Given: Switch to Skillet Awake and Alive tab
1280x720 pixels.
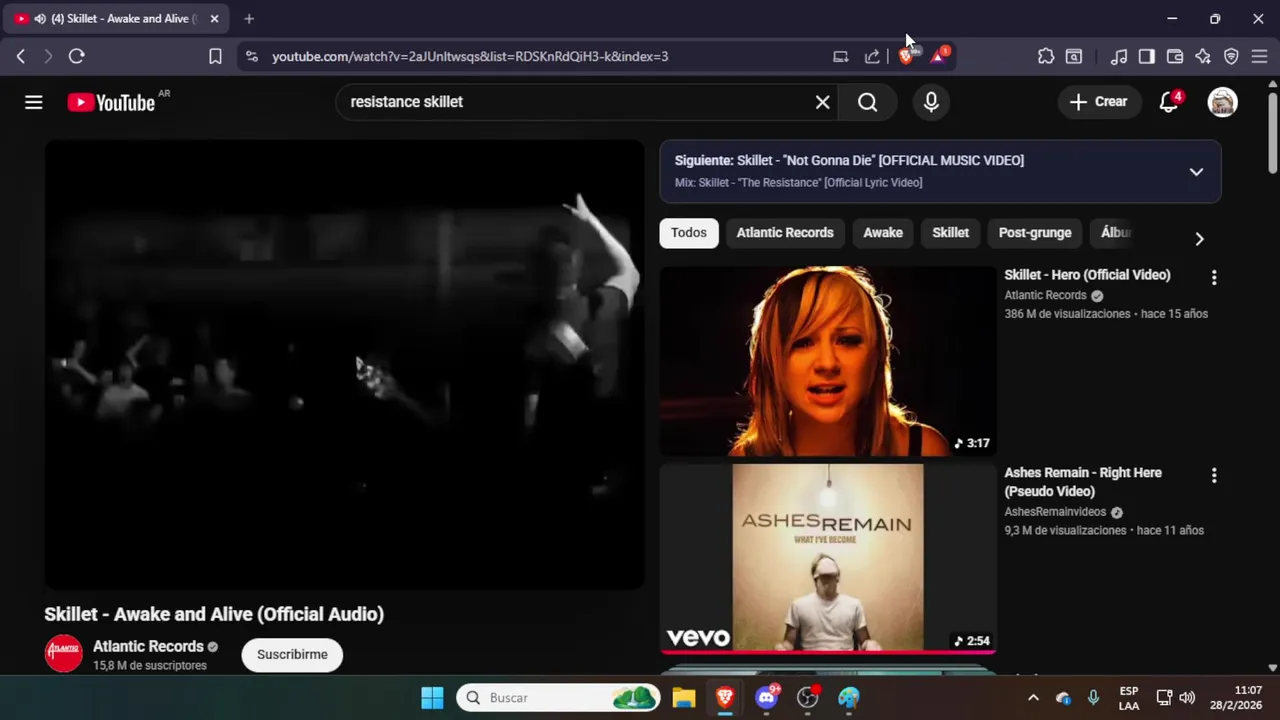Looking at the screenshot, I should [118, 19].
